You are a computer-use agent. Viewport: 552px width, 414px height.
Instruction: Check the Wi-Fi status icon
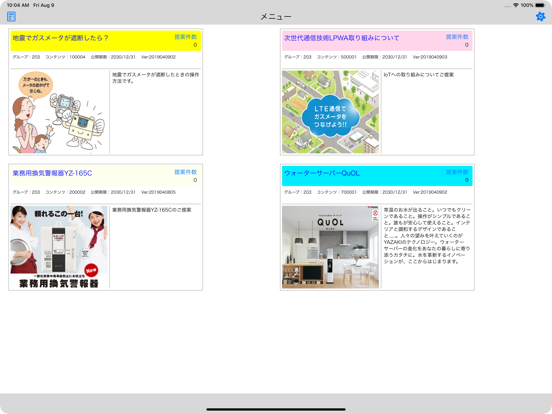516,5
